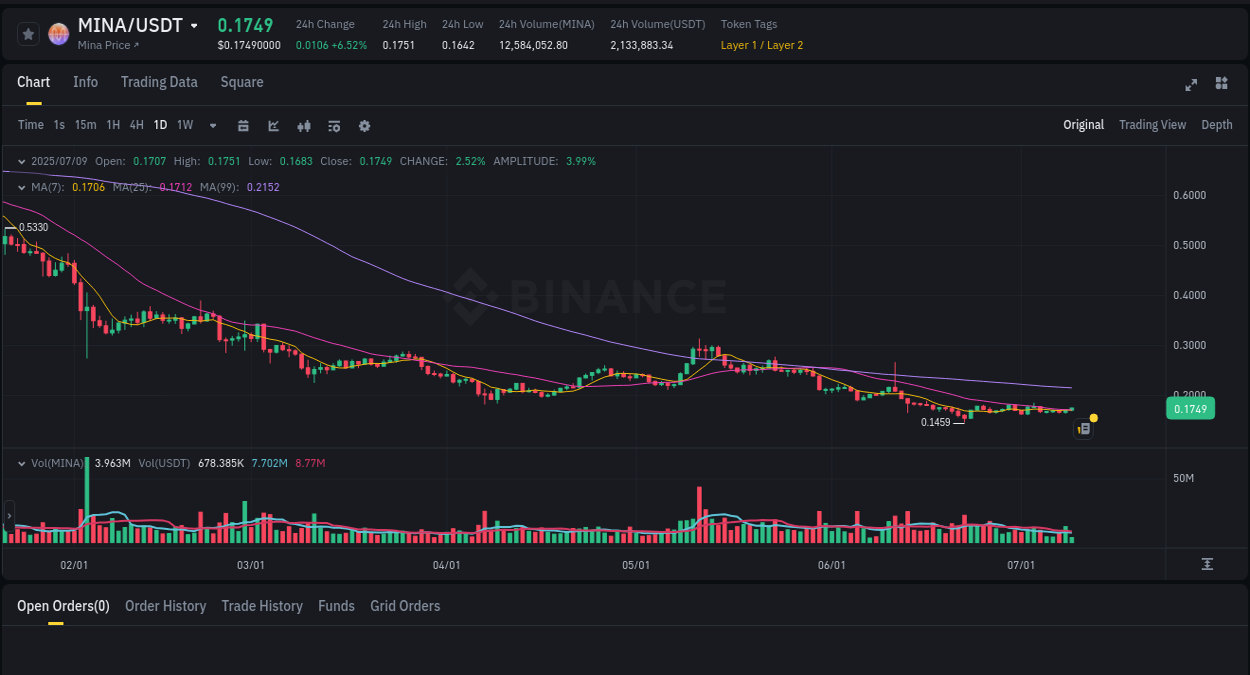This screenshot has width=1250, height=675.
Task: Open the grid layout icon top right
Action: click(1221, 85)
